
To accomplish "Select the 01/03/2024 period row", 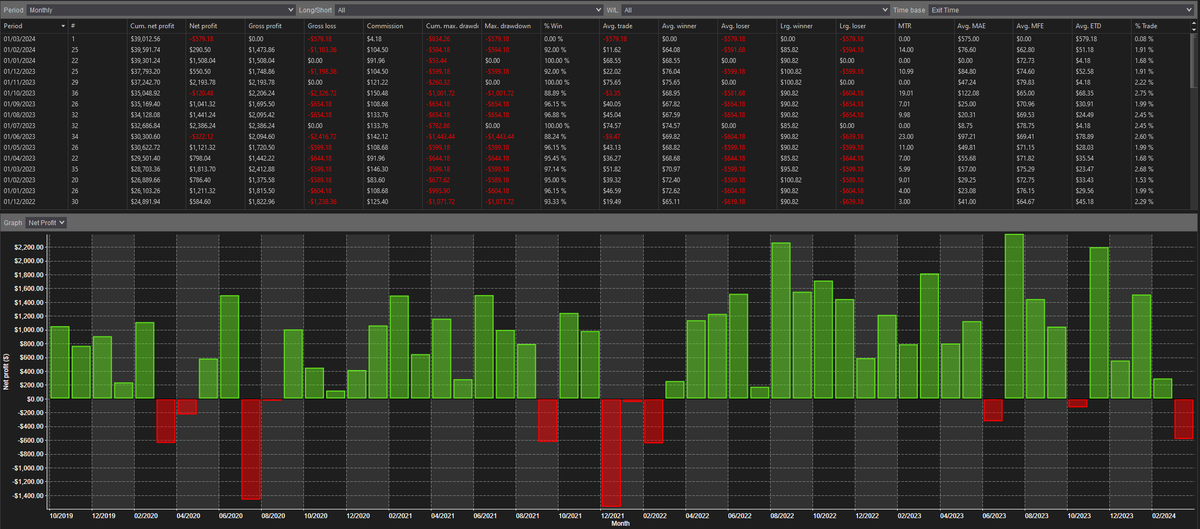I will click(x=594, y=38).
